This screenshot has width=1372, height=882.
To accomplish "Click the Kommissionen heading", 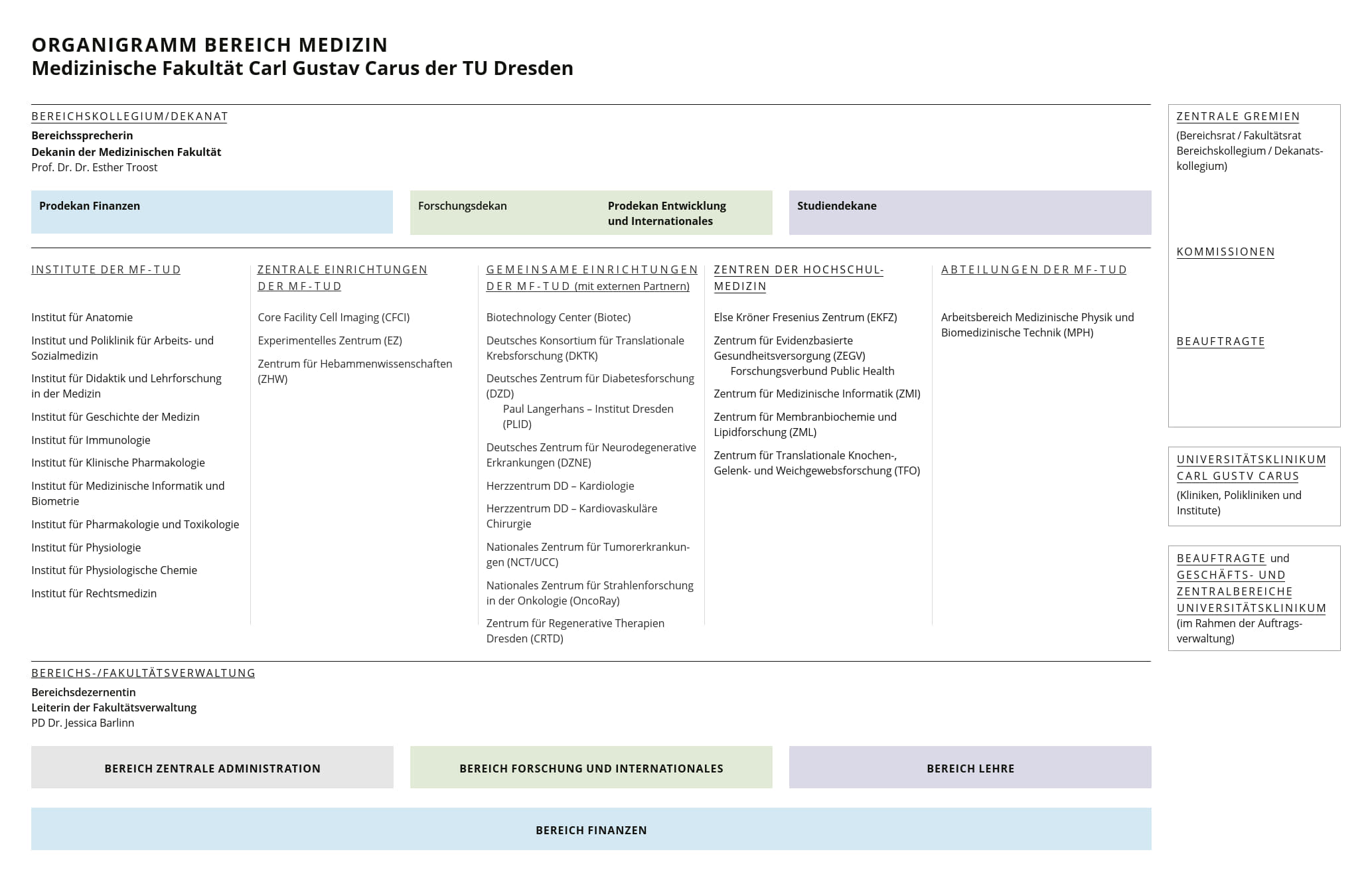I will [1225, 252].
